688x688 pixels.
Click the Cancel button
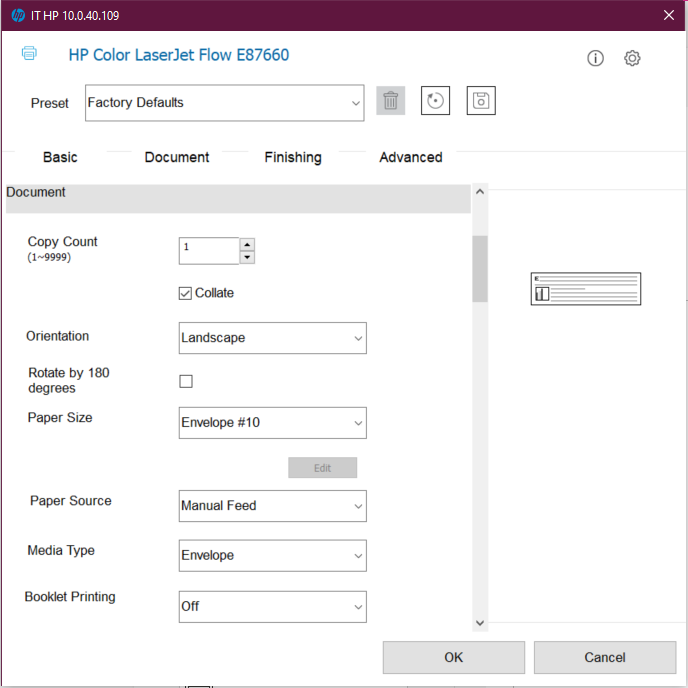tap(605, 657)
